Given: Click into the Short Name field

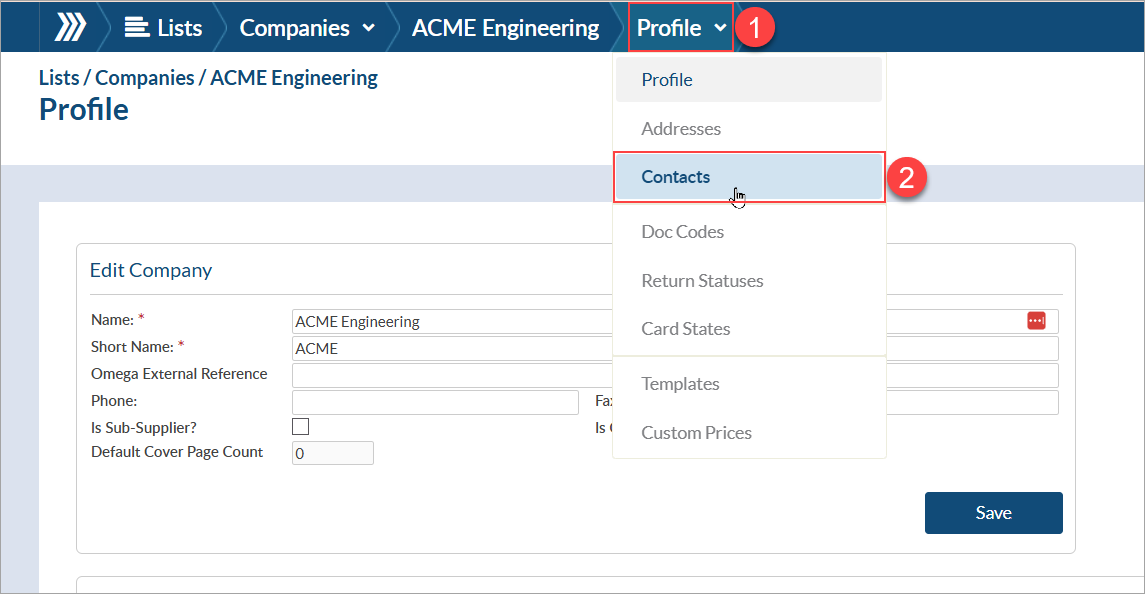Looking at the screenshot, I should pos(450,349).
